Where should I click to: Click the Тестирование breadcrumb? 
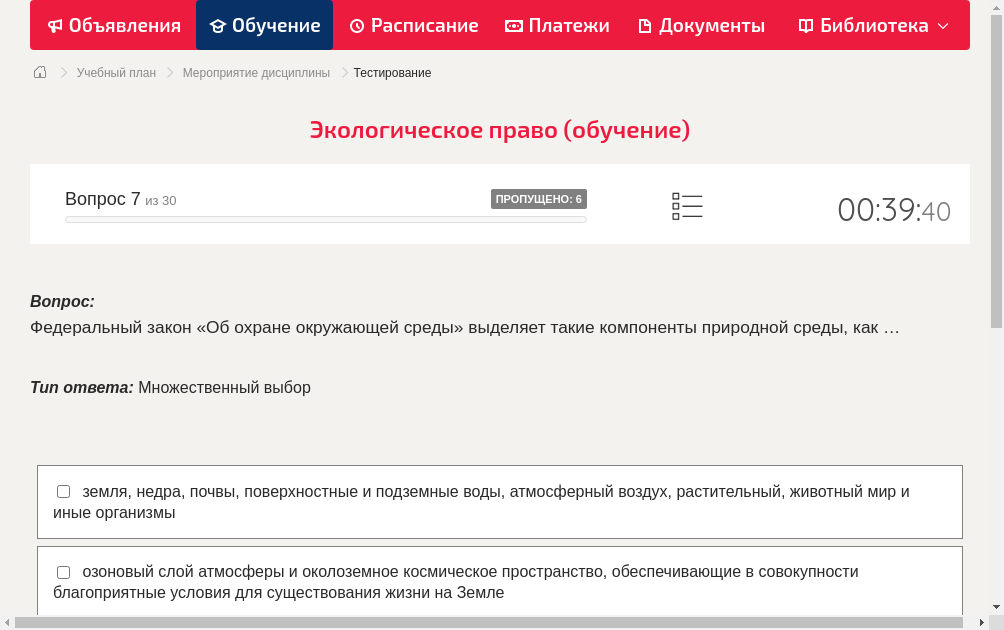[x=391, y=72]
